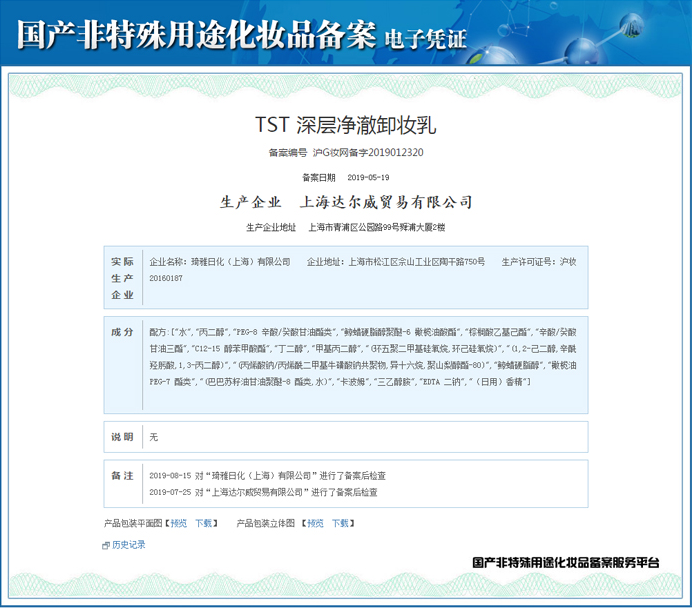Screen dimensions: 692x608
Task: Click the 2019-08-15 备案后检查 remark line
Action: point(267,476)
